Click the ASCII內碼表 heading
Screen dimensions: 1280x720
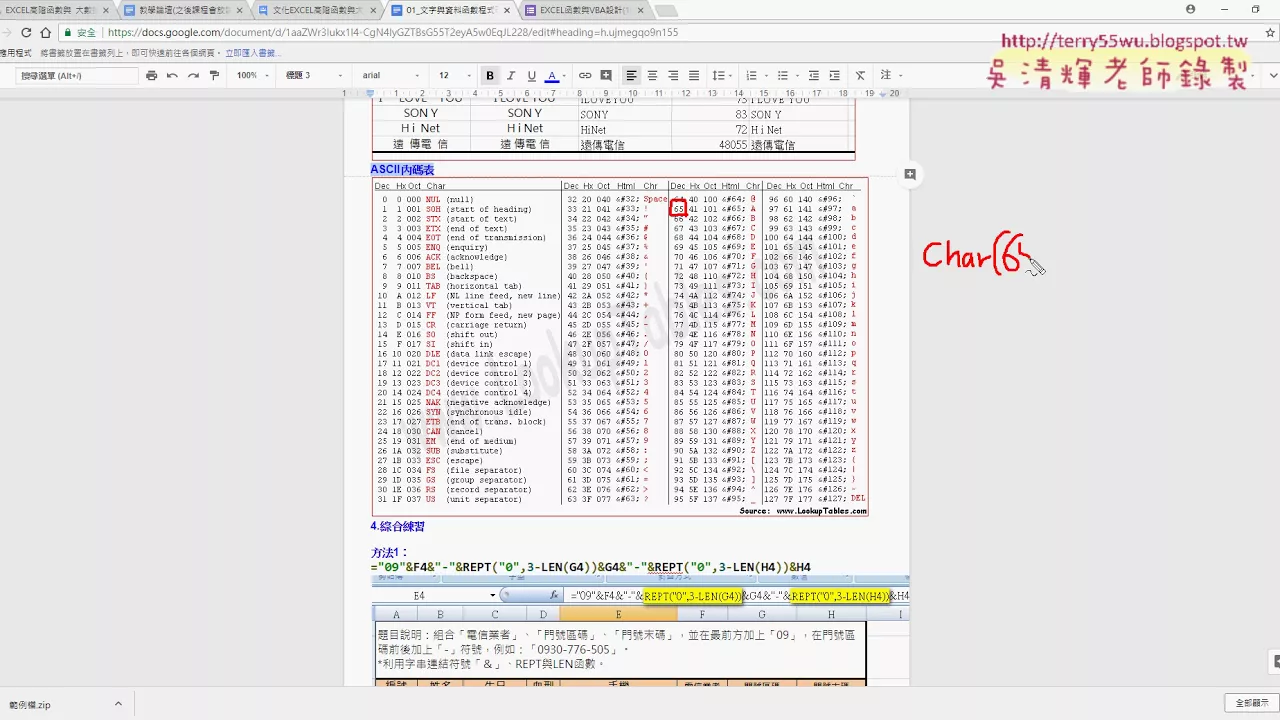tap(402, 170)
